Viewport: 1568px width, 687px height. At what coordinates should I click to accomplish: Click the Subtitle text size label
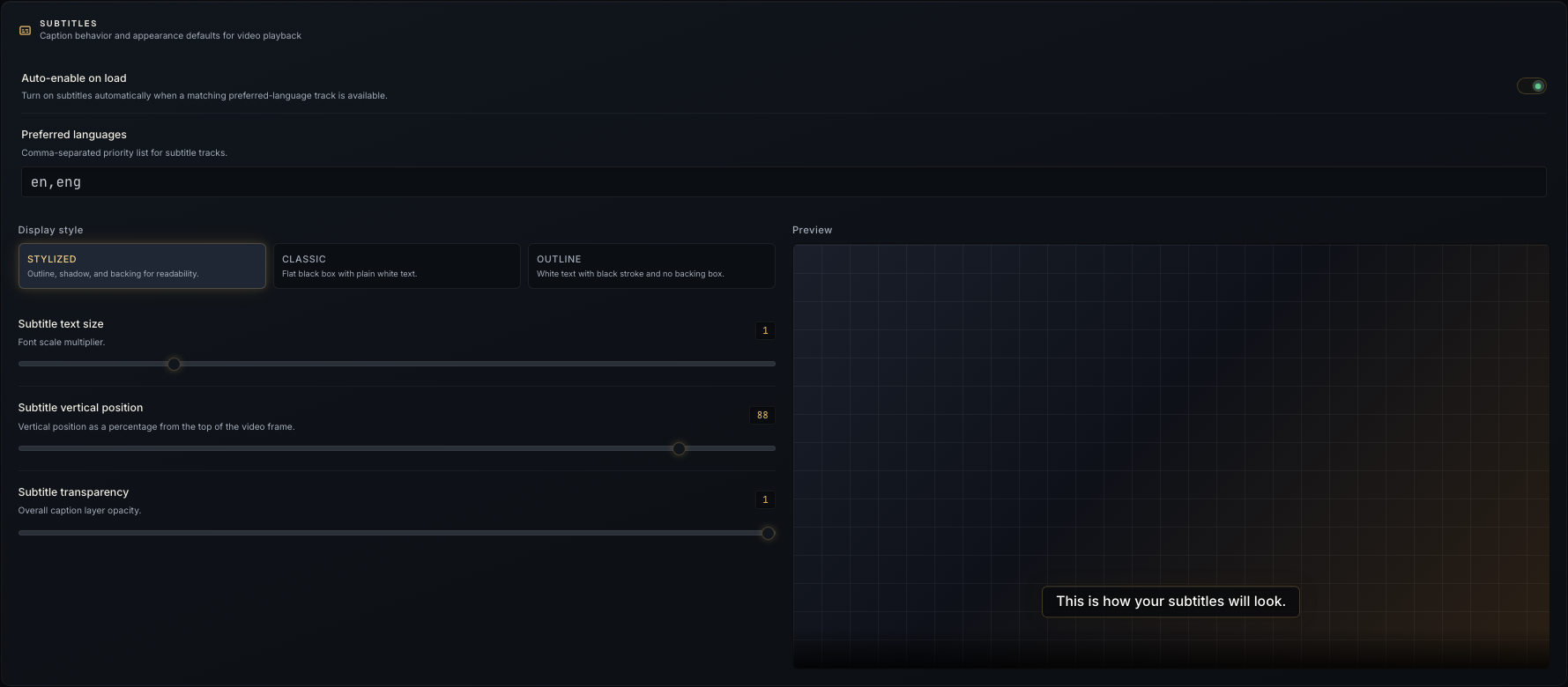pos(61,324)
